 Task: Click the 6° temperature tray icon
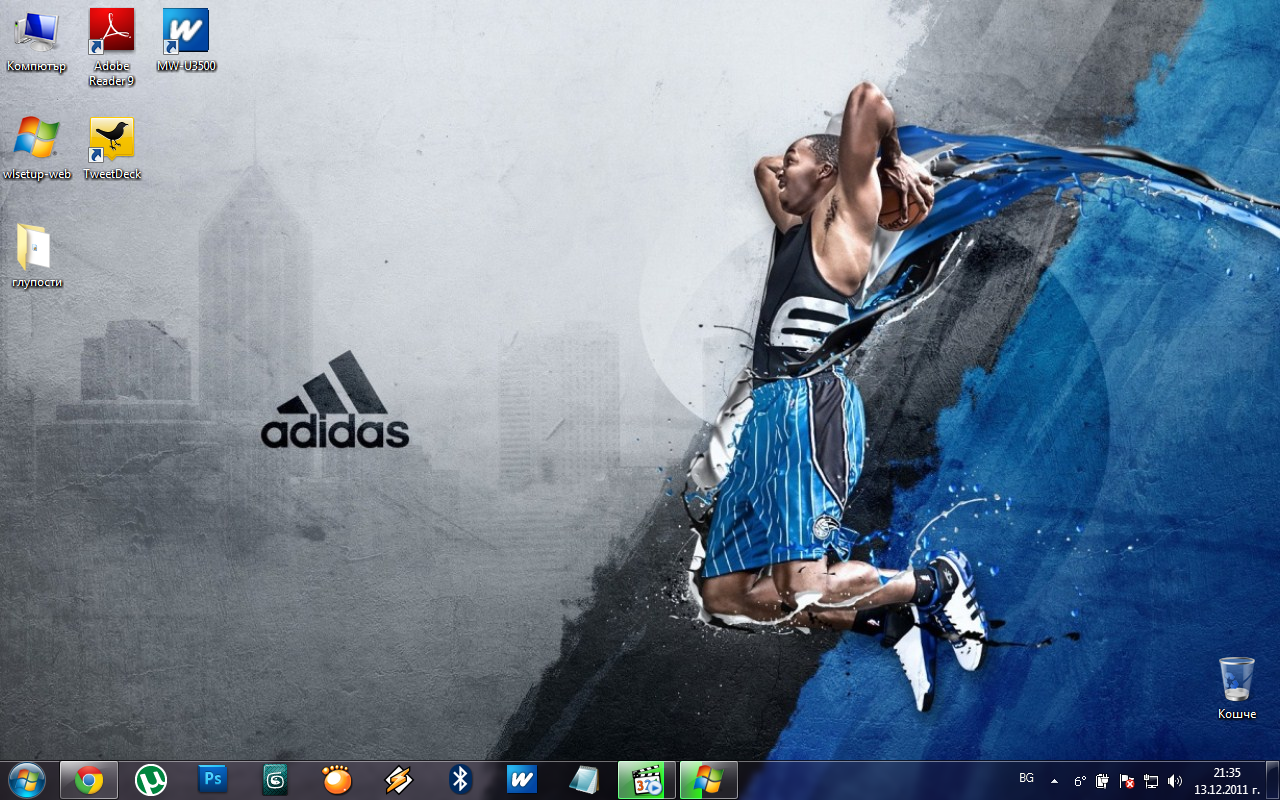tap(1080, 781)
